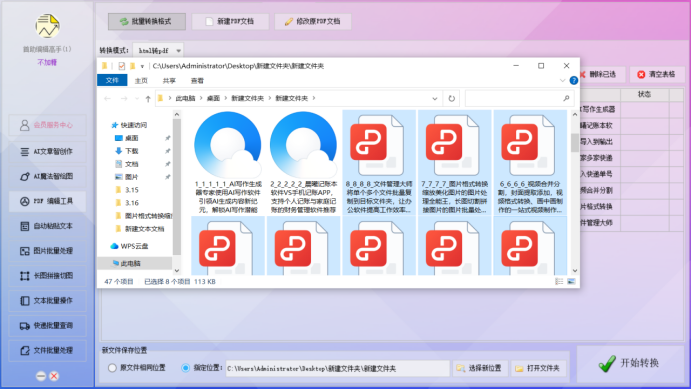Open AI文章智创作 tool
This screenshot has width=692, height=389.
(47, 151)
